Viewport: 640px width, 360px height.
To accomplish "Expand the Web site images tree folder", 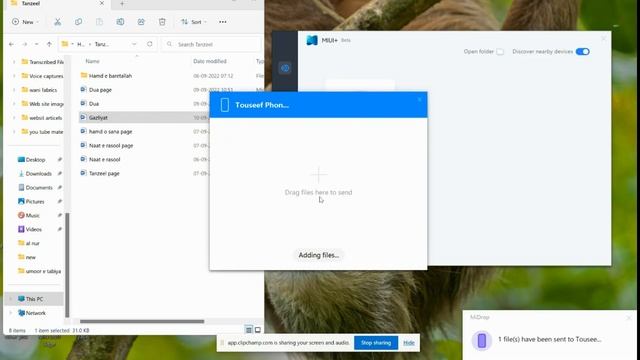I will coord(14,104).
